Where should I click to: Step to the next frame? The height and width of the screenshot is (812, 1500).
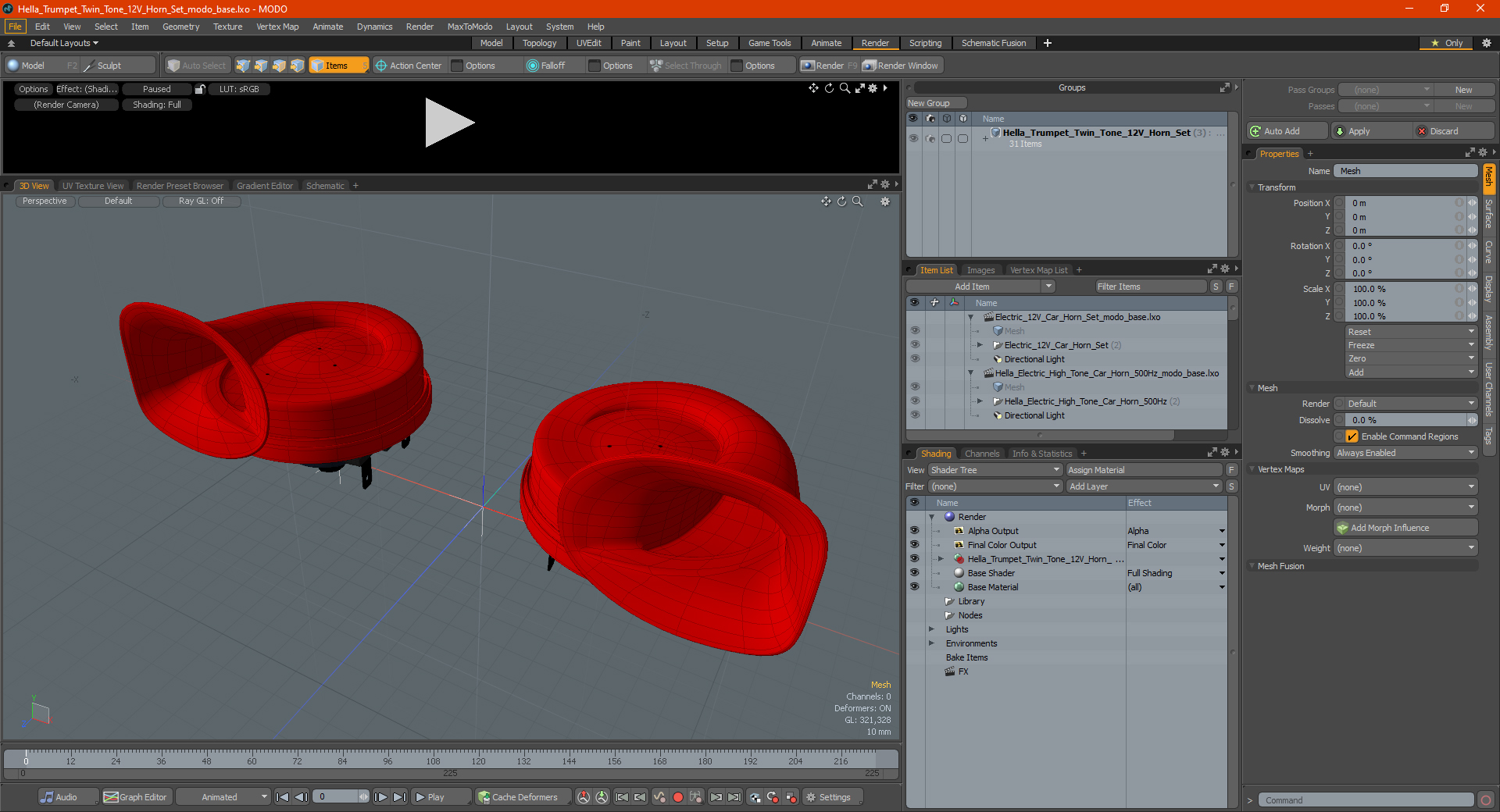click(380, 797)
